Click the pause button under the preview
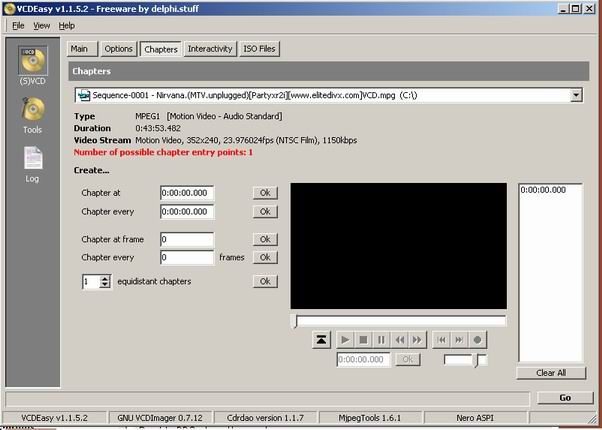Screen dimensions: 602x430 (381, 340)
